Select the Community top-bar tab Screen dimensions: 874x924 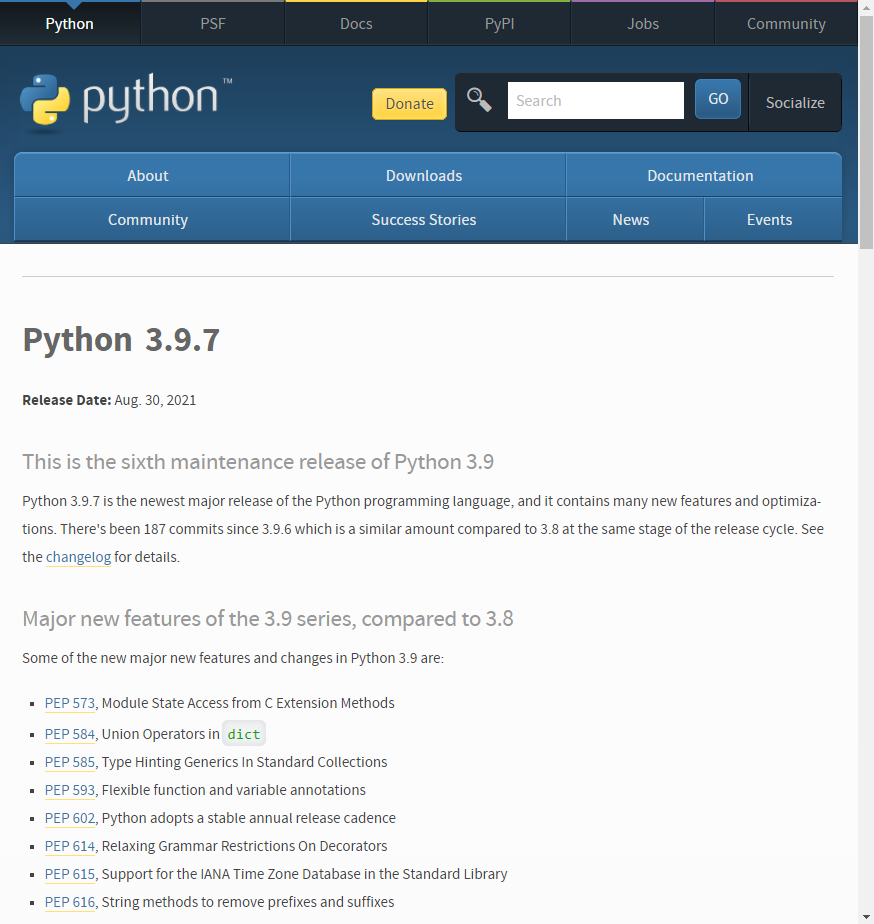pos(786,24)
